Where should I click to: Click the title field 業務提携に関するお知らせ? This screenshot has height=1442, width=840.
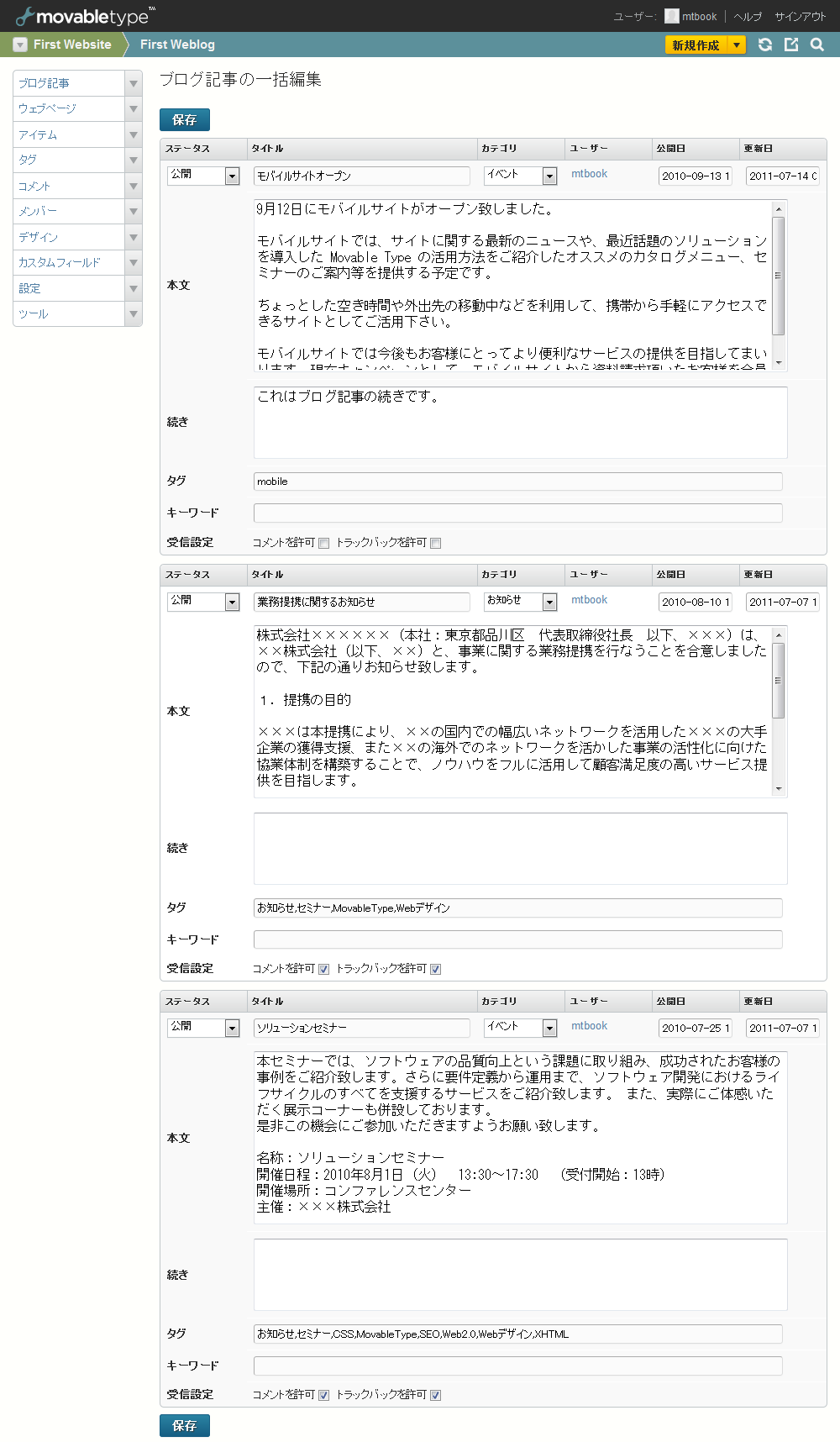coord(361,602)
